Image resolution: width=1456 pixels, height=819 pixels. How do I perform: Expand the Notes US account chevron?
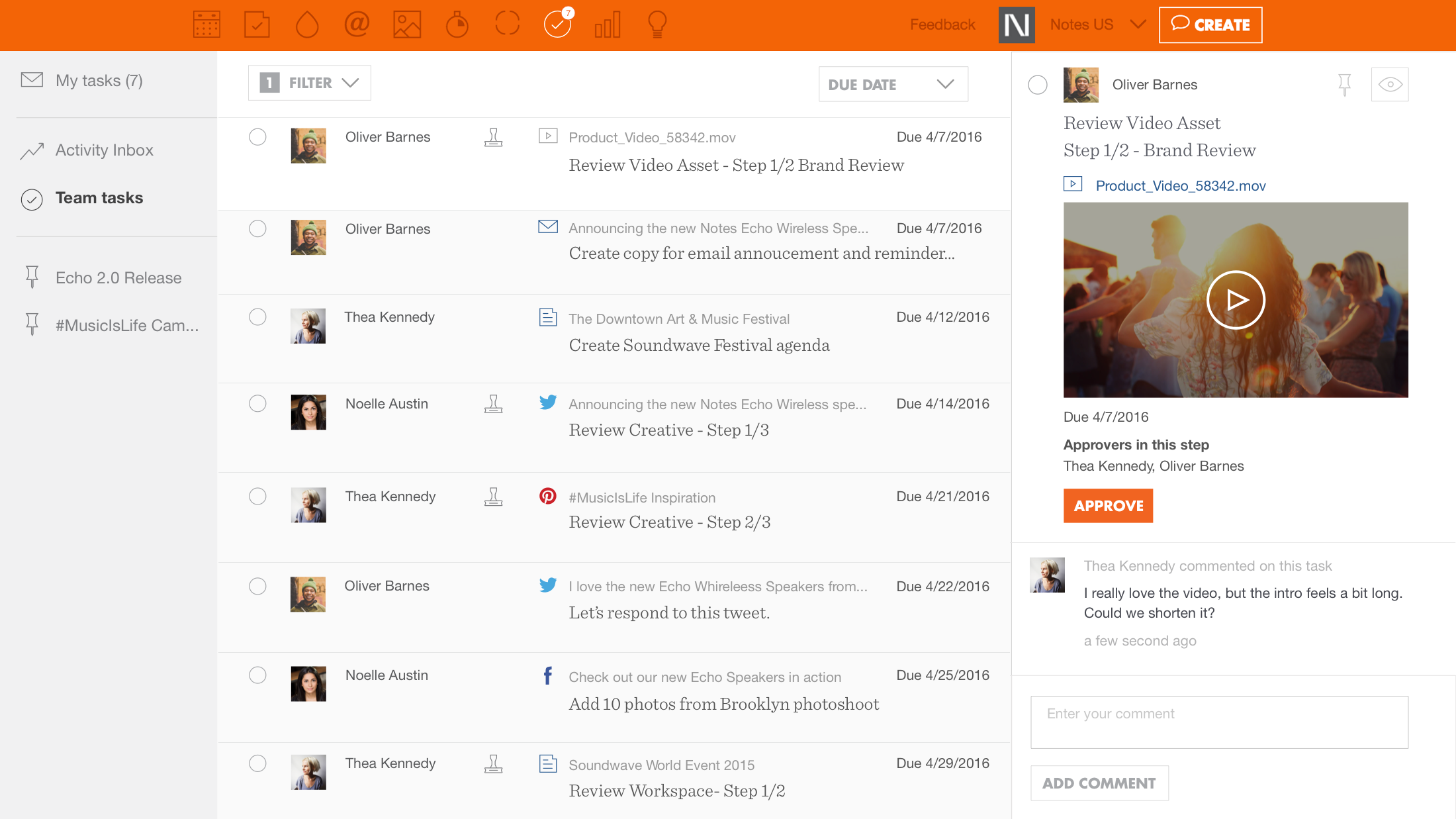tap(1138, 25)
